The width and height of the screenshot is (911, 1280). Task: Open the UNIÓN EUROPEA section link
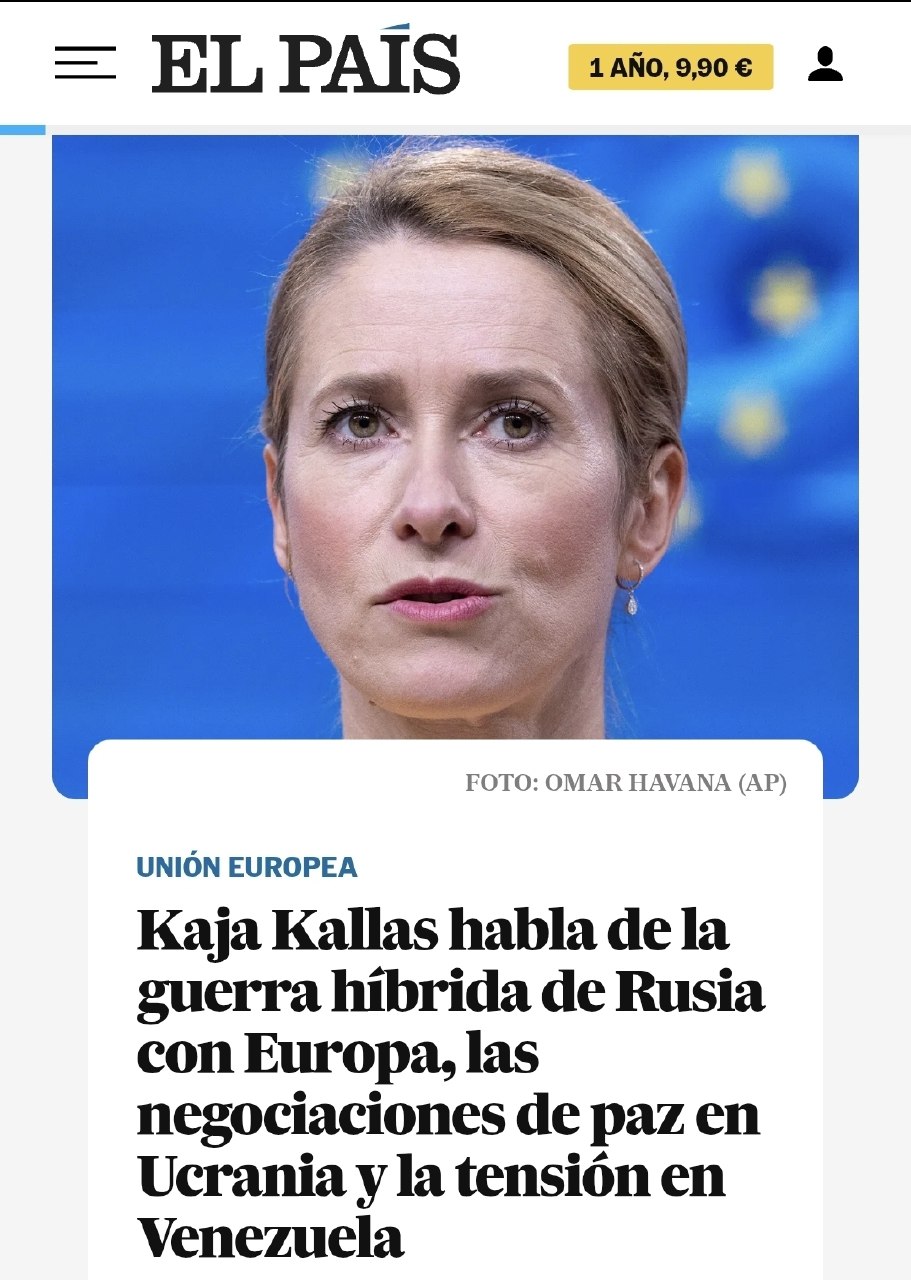247,867
